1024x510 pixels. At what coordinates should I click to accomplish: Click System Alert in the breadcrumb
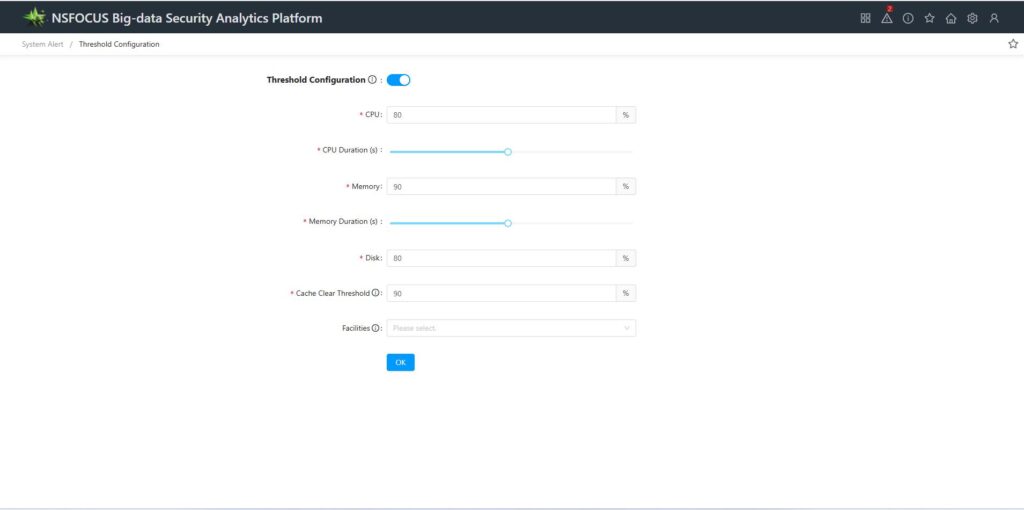[42, 44]
